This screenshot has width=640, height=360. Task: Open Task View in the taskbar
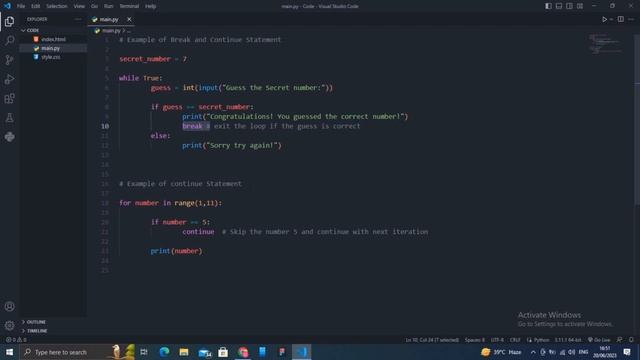(x=144, y=352)
